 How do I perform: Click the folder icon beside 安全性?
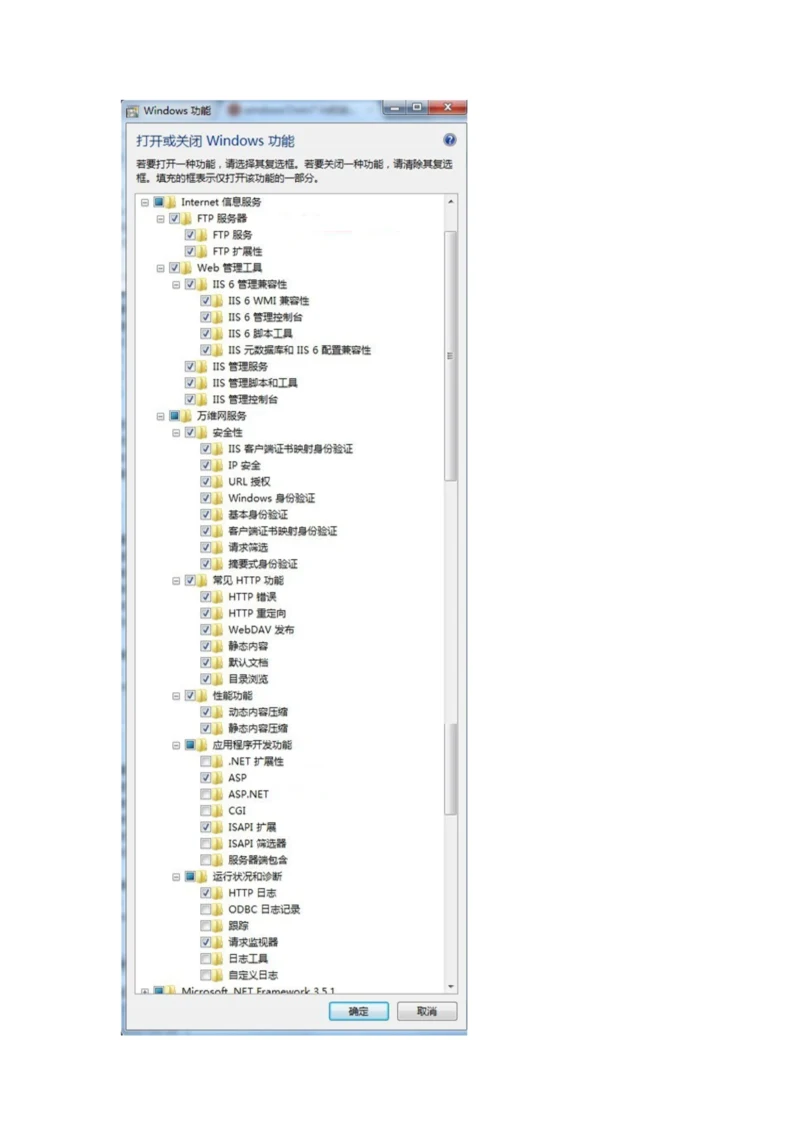[x=203, y=432]
